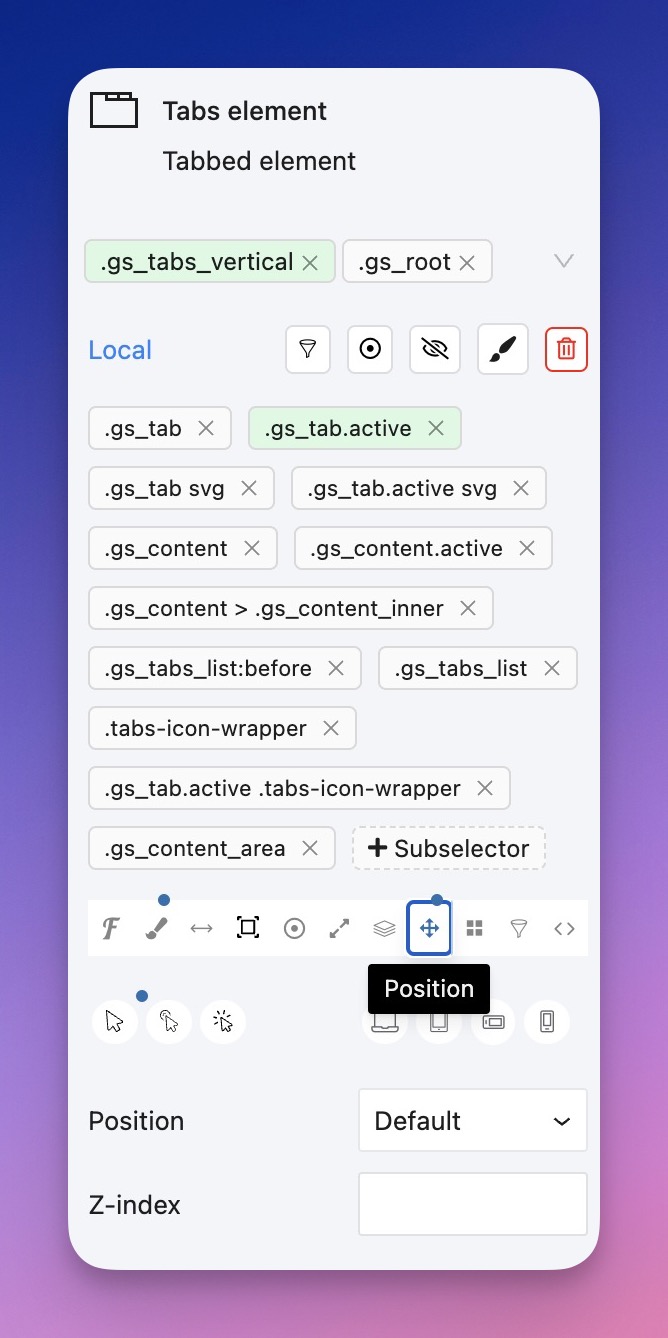Click the Add Subselector button
Viewport: 668px width, 1338px height.
(448, 849)
